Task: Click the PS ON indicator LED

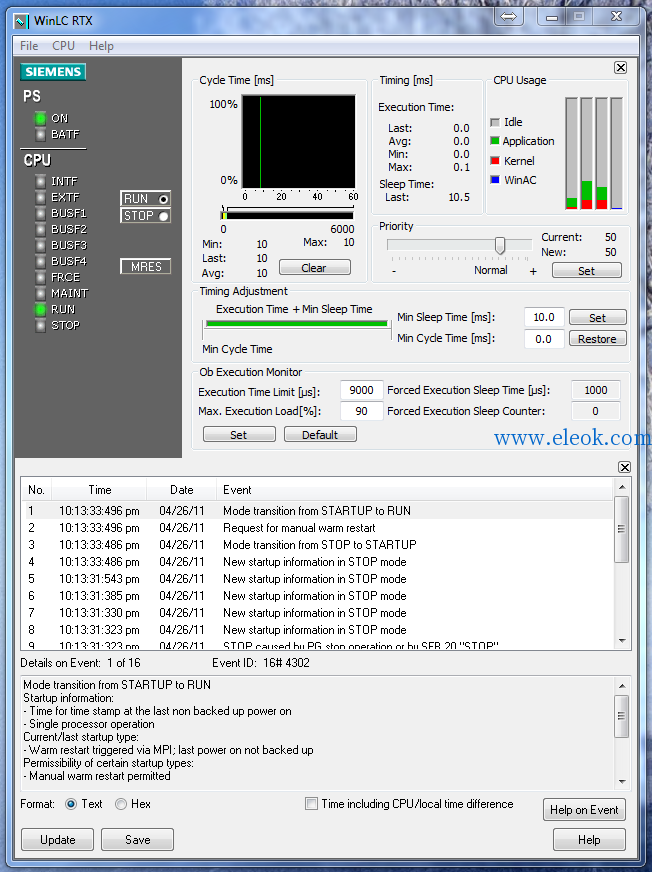Action: click(40, 118)
